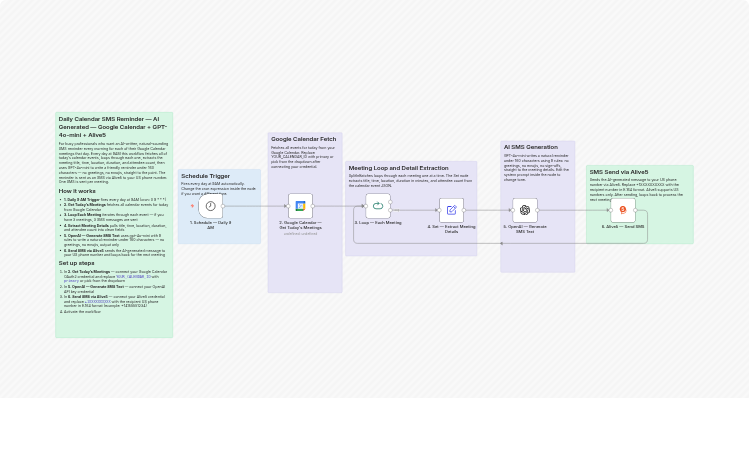Click the Google Calendar node output connector
Image resolution: width=749 pixels, height=450 pixels.
313,206
